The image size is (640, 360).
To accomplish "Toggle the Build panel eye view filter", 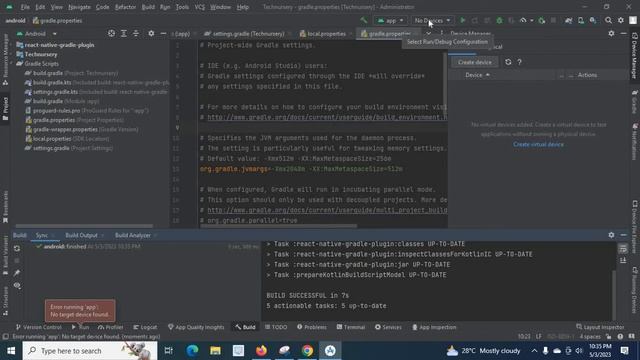I will pyautogui.click(x=17, y=286).
